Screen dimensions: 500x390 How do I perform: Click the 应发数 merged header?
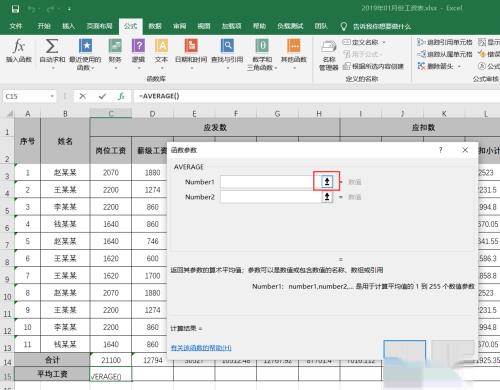(x=215, y=127)
